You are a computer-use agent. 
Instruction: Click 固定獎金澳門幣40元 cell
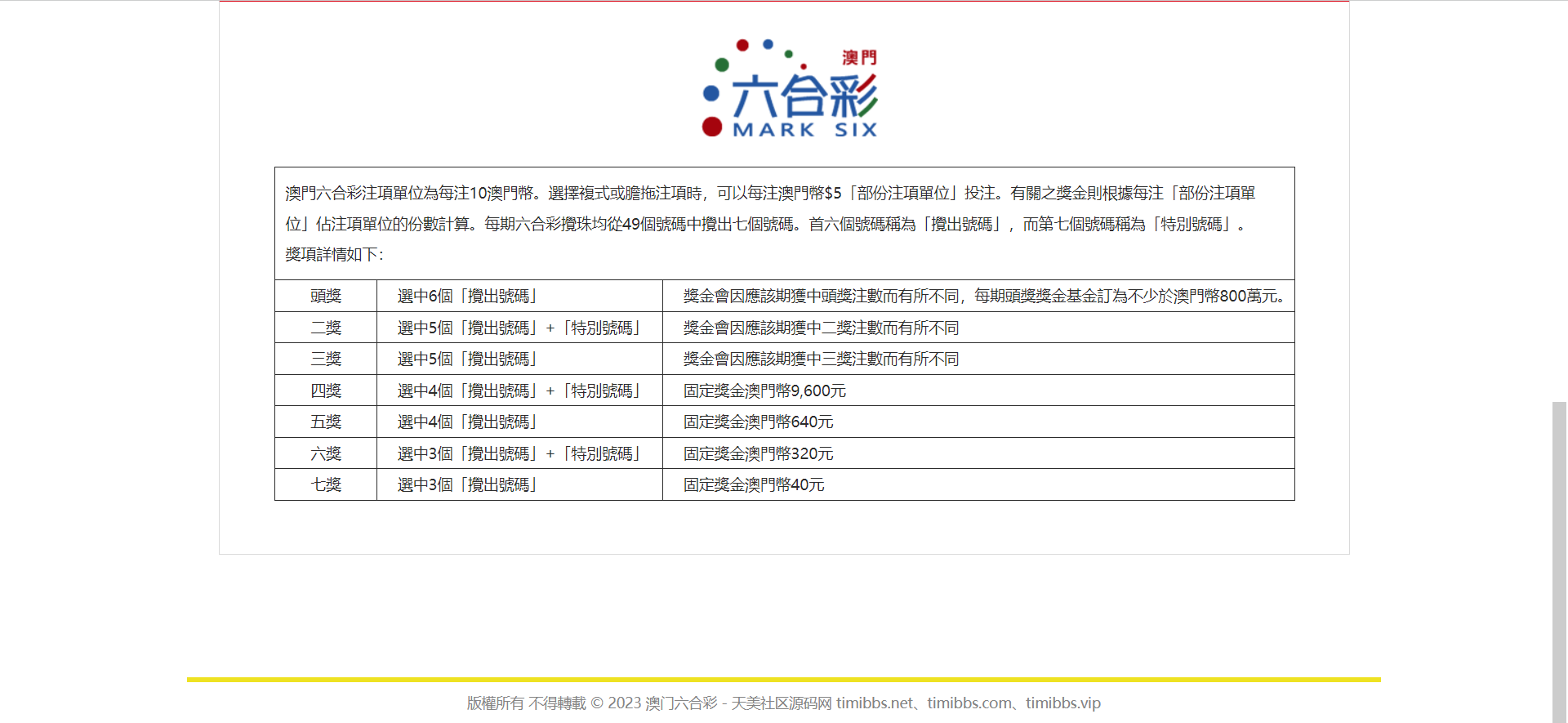(x=978, y=484)
